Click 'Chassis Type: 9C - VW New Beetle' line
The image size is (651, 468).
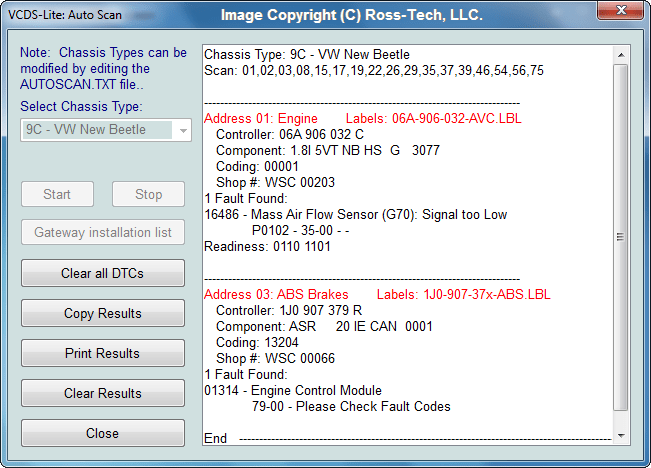coord(307,55)
